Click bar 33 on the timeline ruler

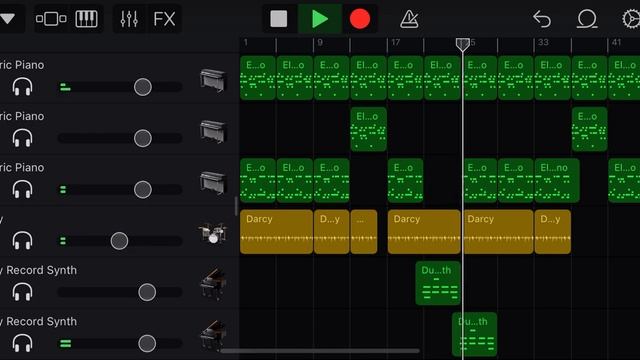543,42
